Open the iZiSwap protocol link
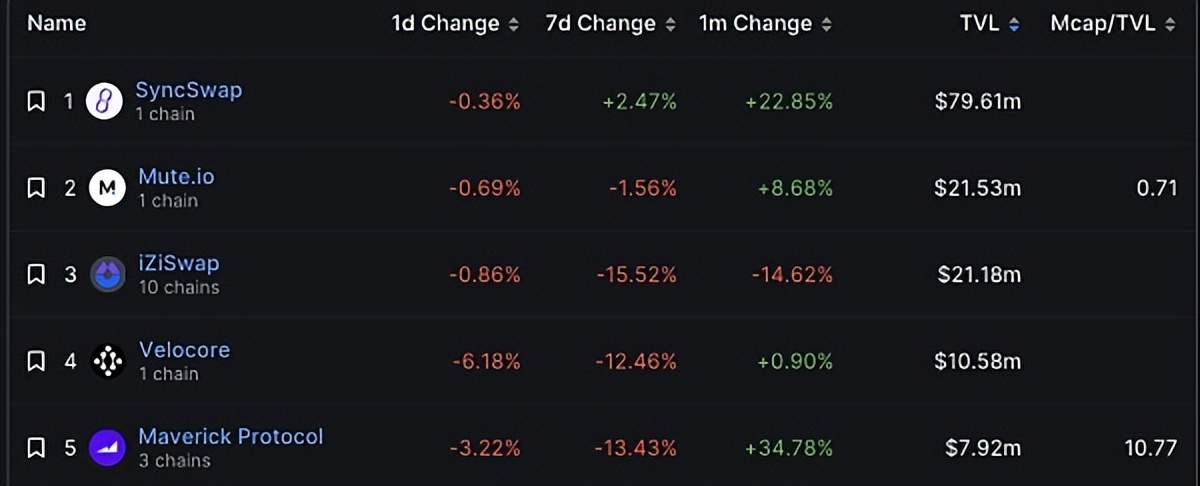The width and height of the screenshot is (1200, 486). (x=179, y=264)
